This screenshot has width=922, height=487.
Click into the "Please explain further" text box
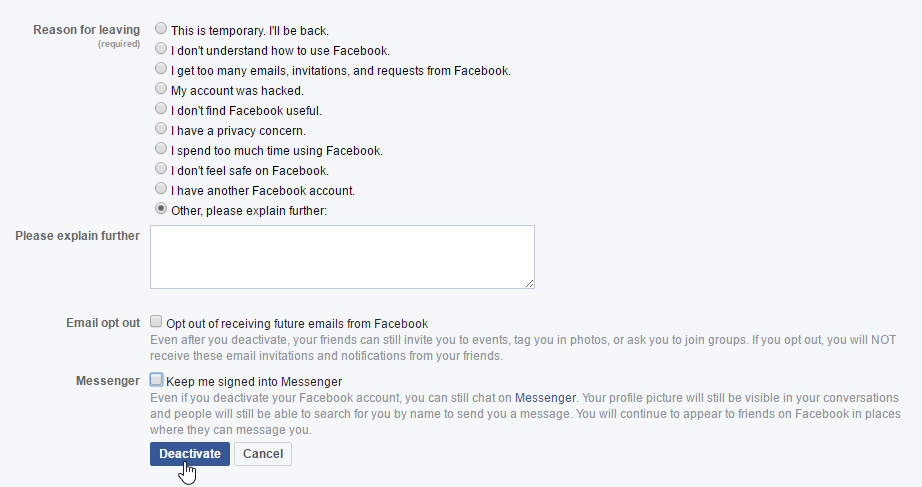[342, 257]
